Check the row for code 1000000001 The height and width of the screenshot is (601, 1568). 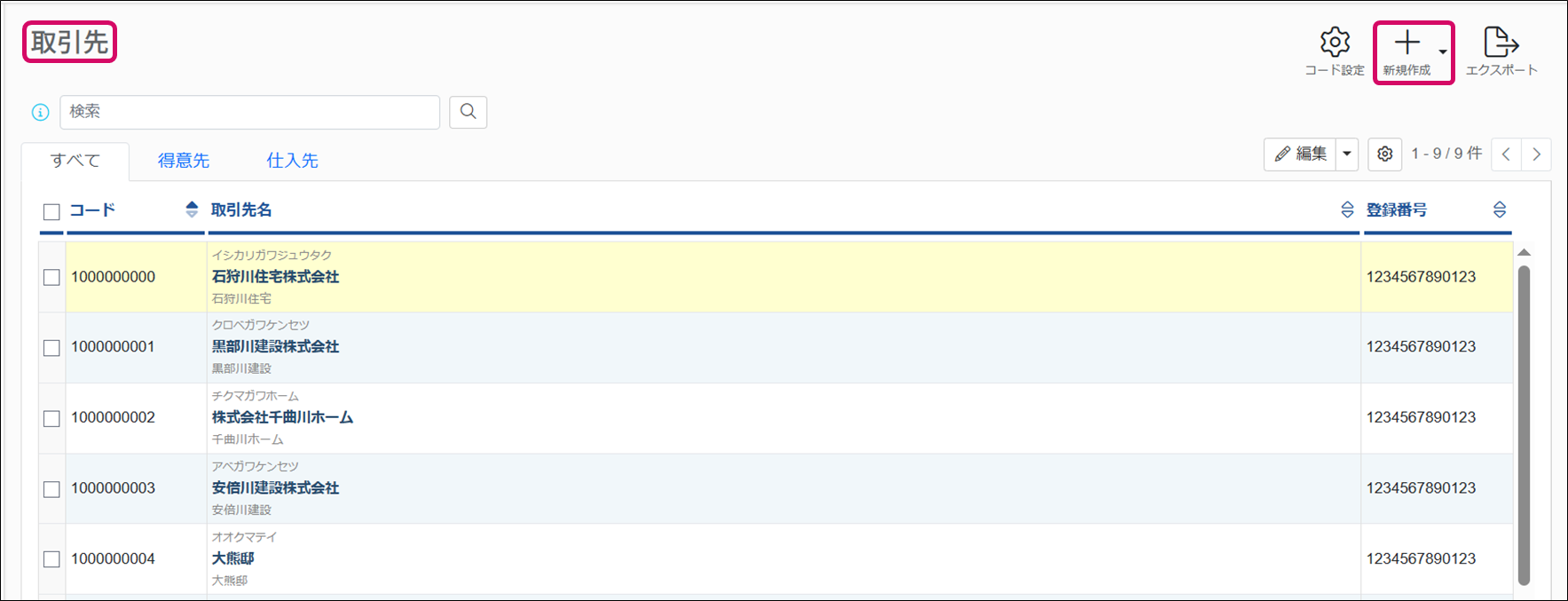(51, 348)
